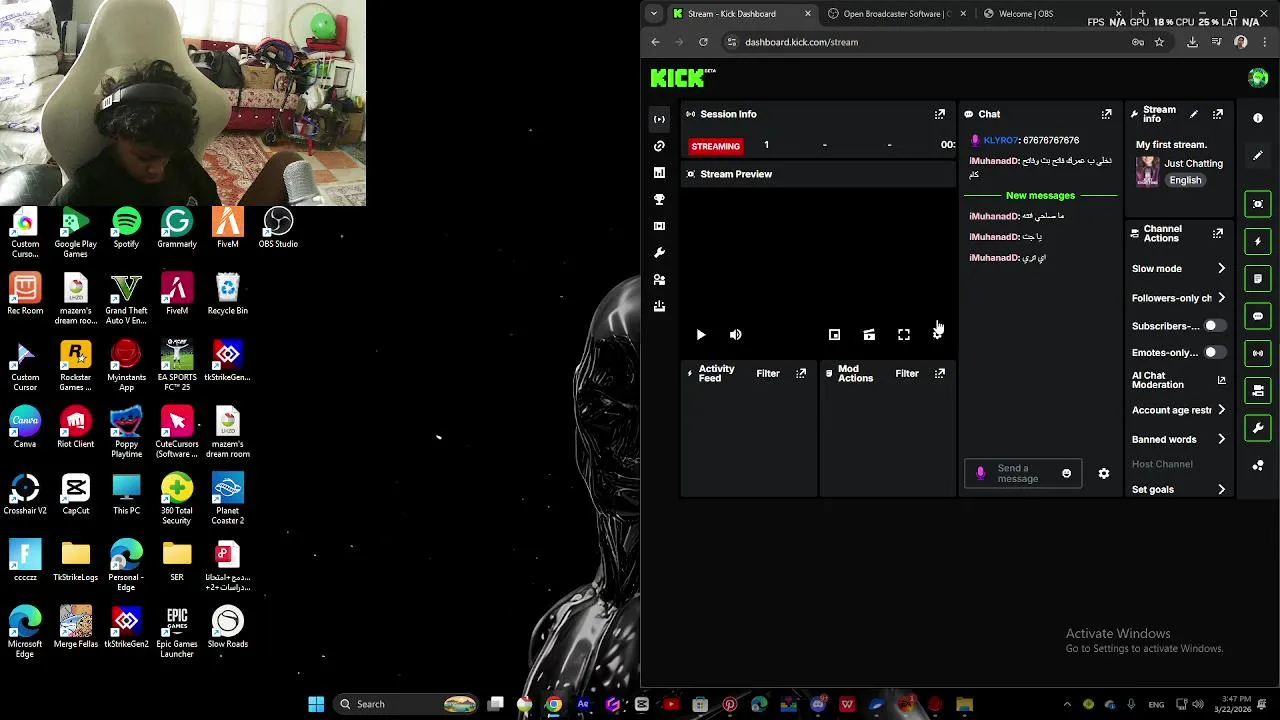Open Kick account avatar menu
This screenshot has width=1280, height=720.
point(1258,78)
